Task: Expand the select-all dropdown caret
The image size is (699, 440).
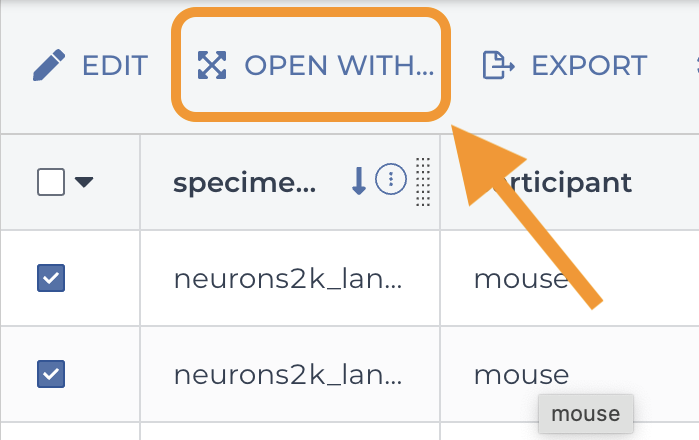Action: (84, 182)
